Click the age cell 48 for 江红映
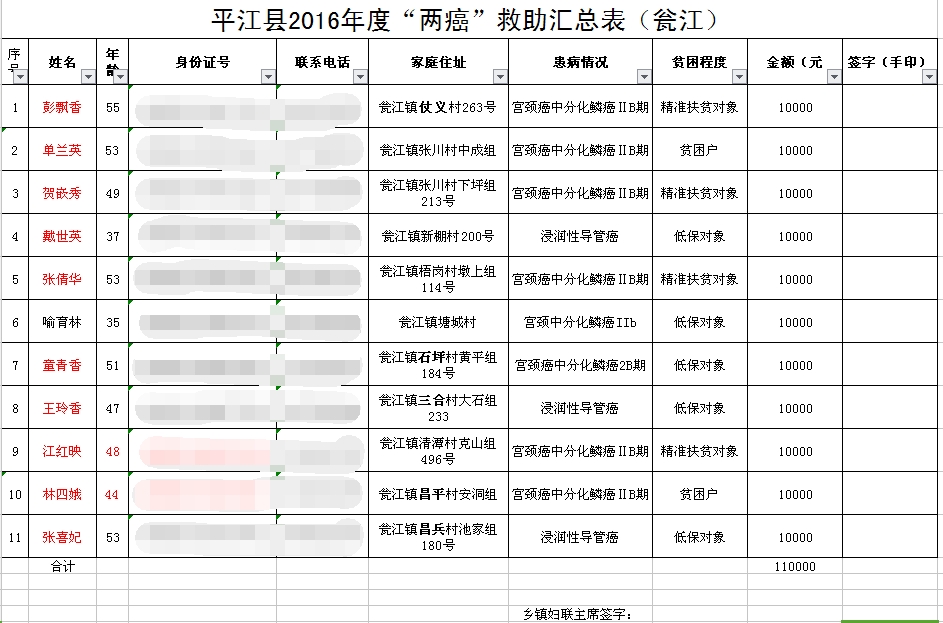Screen dimensions: 943x623 pyautogui.click(x=112, y=452)
